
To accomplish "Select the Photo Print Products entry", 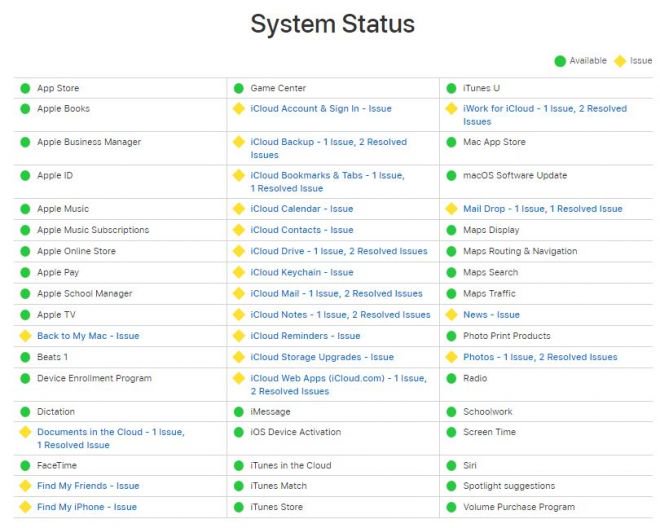I will 507,336.
